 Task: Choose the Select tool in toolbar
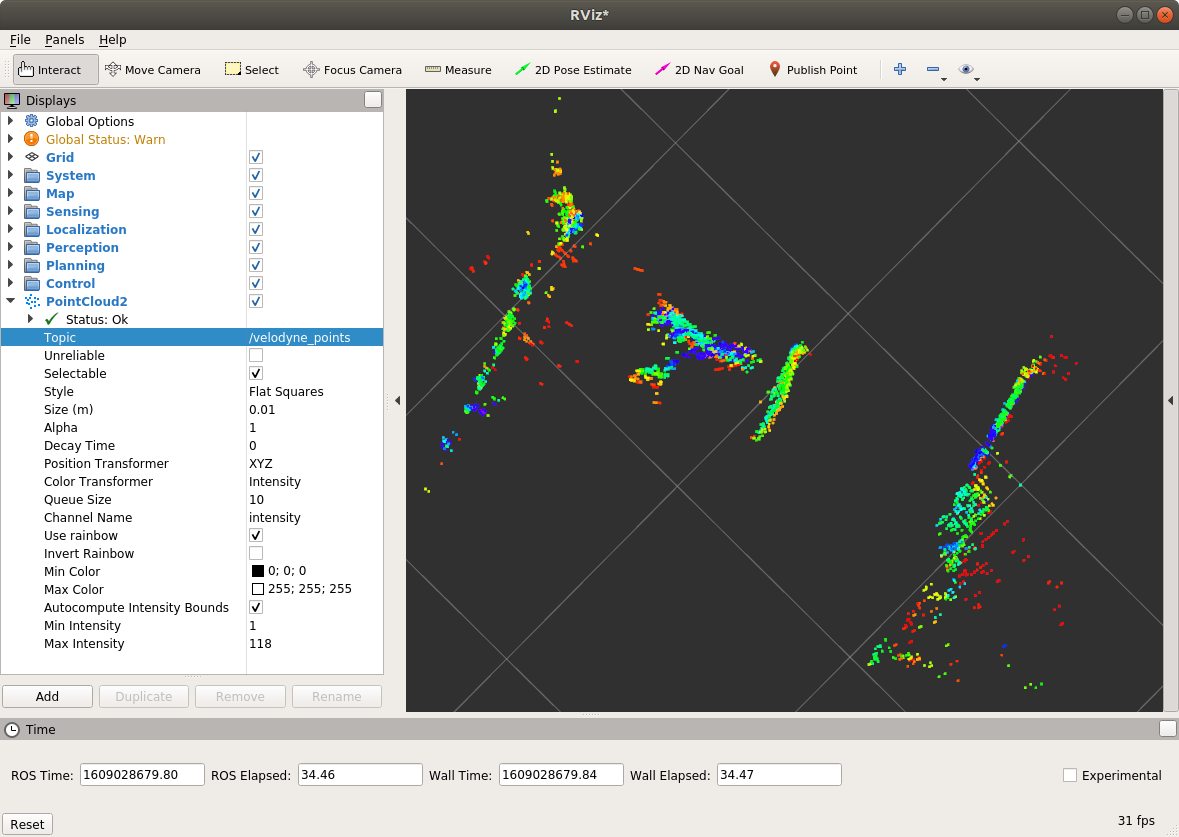pos(251,69)
